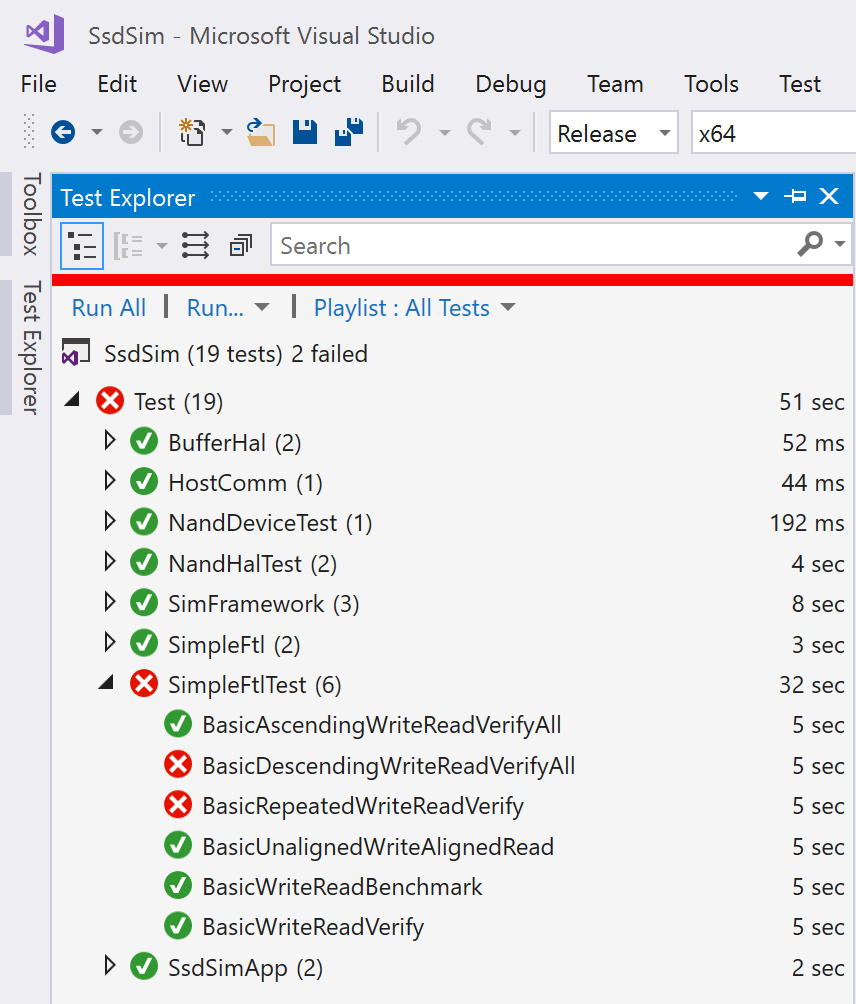Click failed status icon of BasicRepeatedWriteReadVerify
This screenshot has height=1004, width=856.
pyautogui.click(x=178, y=806)
